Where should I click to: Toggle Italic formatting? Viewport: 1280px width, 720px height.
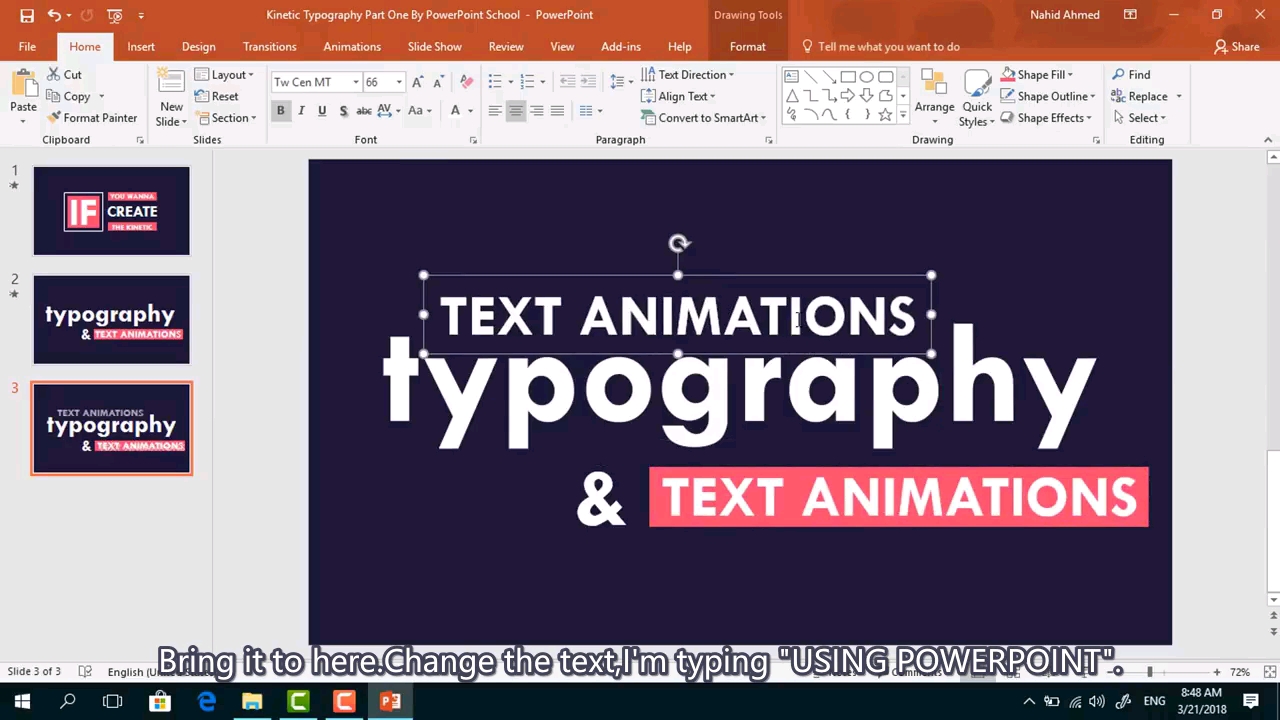click(301, 111)
